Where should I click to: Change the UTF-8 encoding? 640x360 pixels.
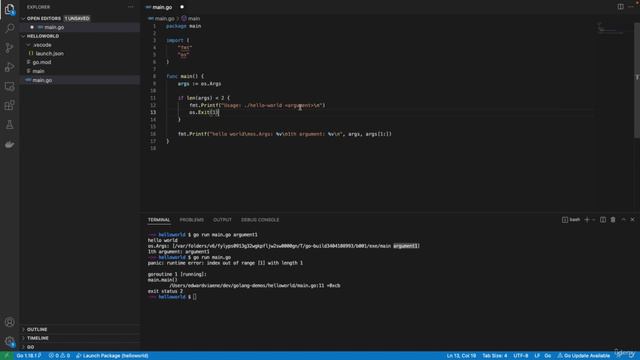pyautogui.click(x=521, y=356)
